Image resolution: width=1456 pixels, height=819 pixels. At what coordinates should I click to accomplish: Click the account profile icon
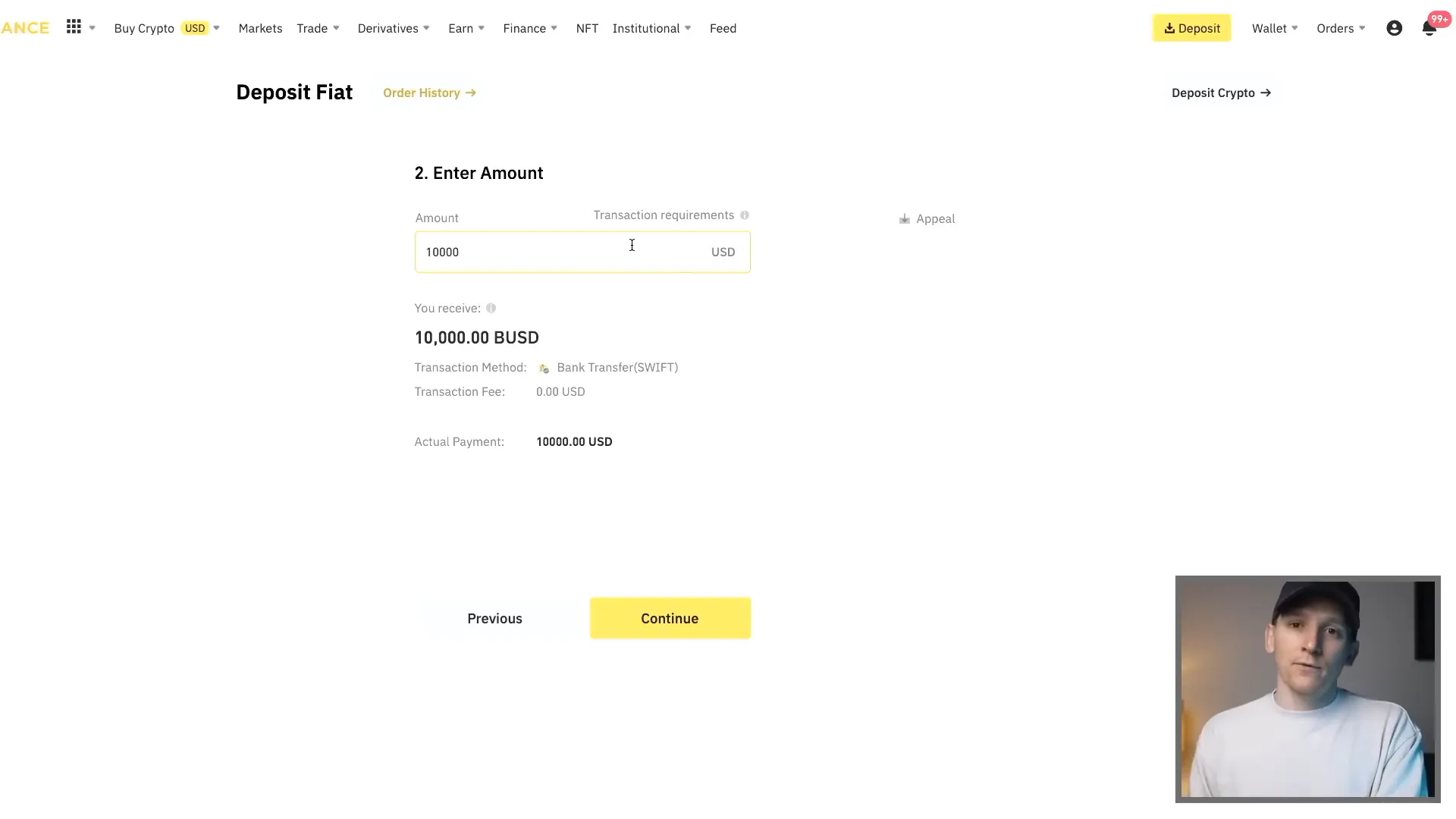point(1393,28)
